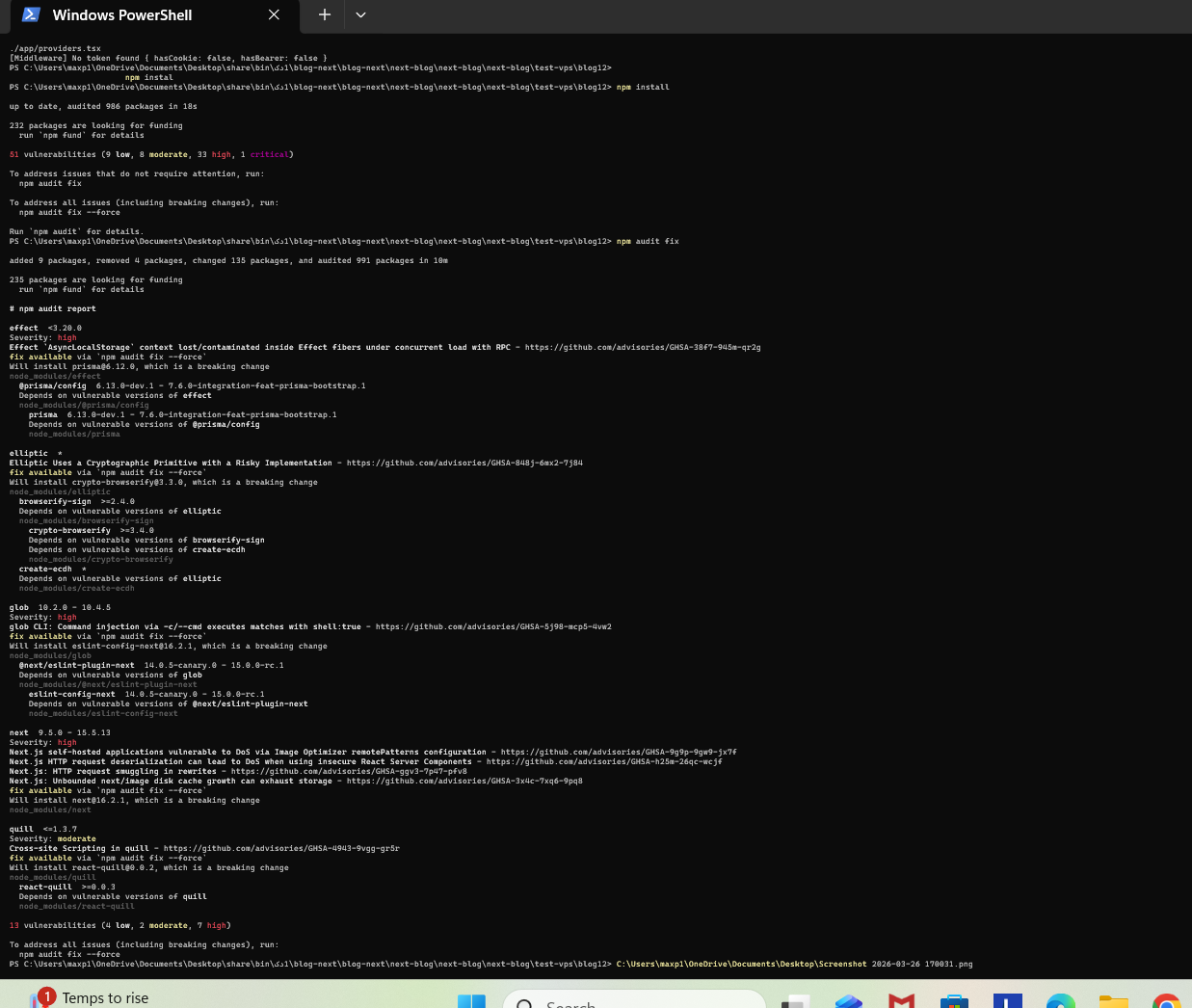The height and width of the screenshot is (1008, 1192).
Task: Click the 'Severity: moderate' line
Action: [52, 838]
